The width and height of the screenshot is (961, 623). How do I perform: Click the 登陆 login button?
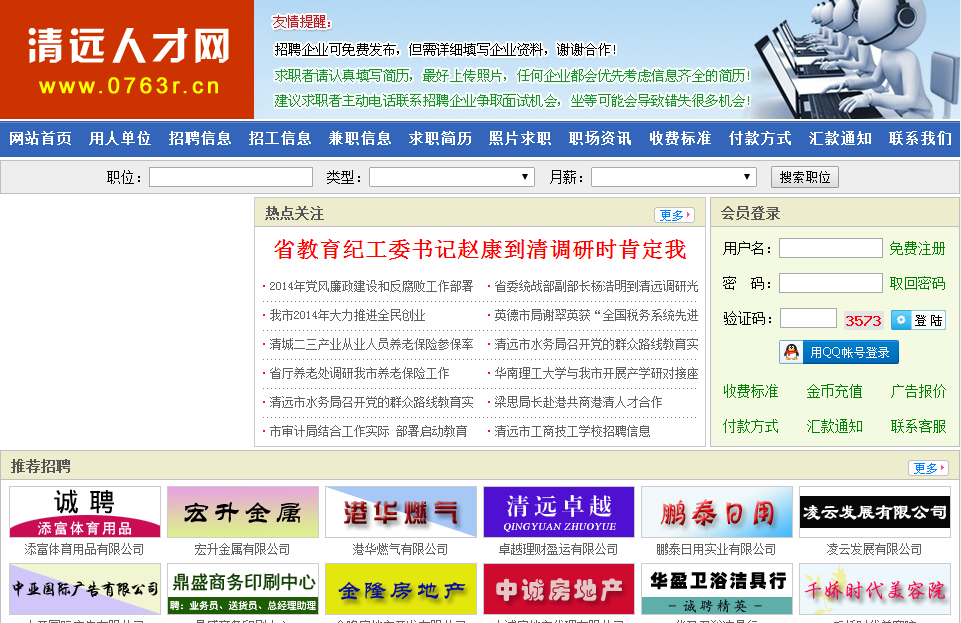tap(917, 320)
